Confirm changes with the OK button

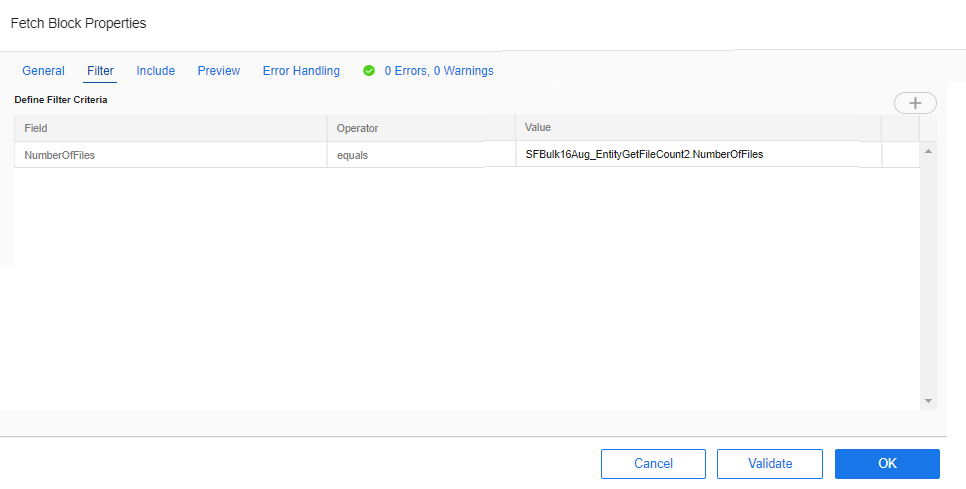(887, 464)
